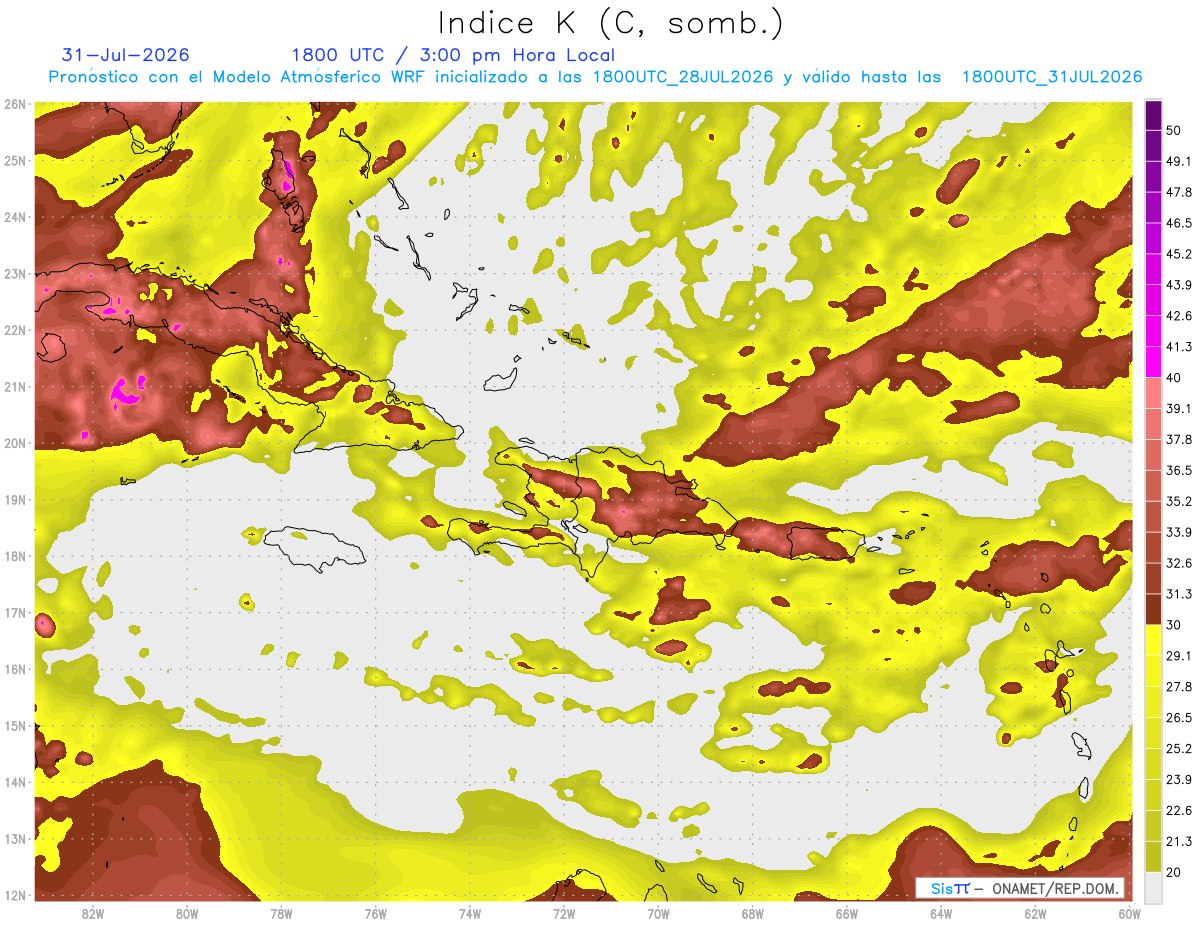Click the "1800 UTC / 3:00 pm Hora Local" label
Screen dimensions: 1200x927
point(453,55)
